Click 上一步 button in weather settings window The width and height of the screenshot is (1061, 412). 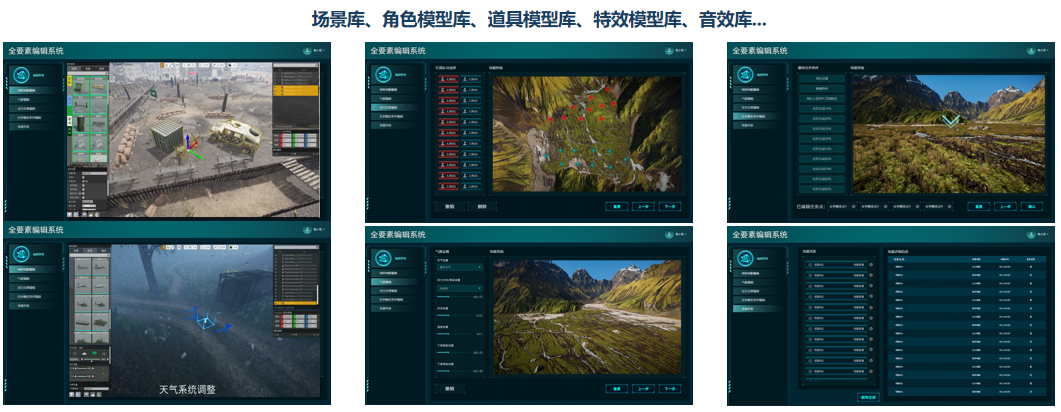(x=643, y=389)
